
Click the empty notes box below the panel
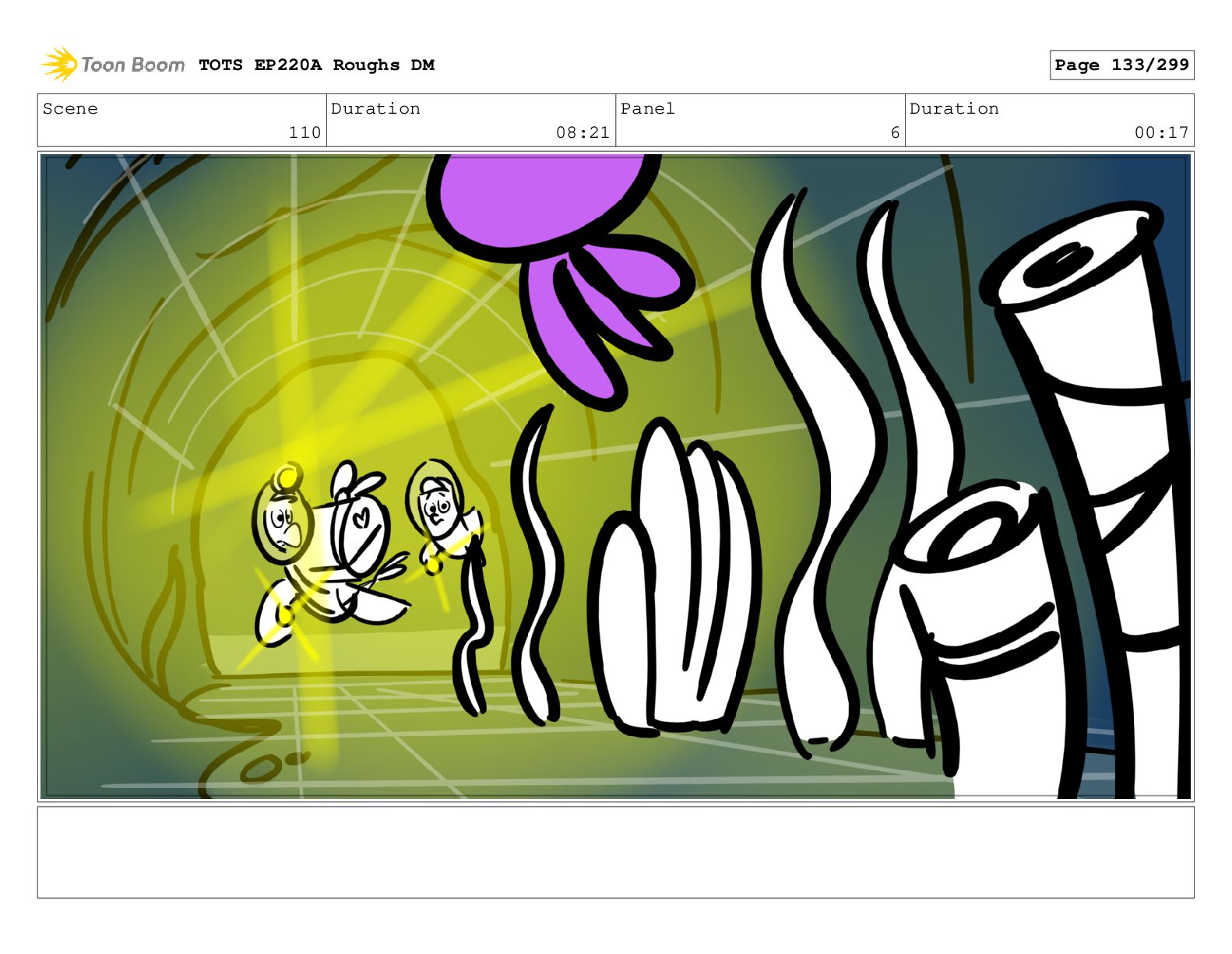[x=615, y=852]
